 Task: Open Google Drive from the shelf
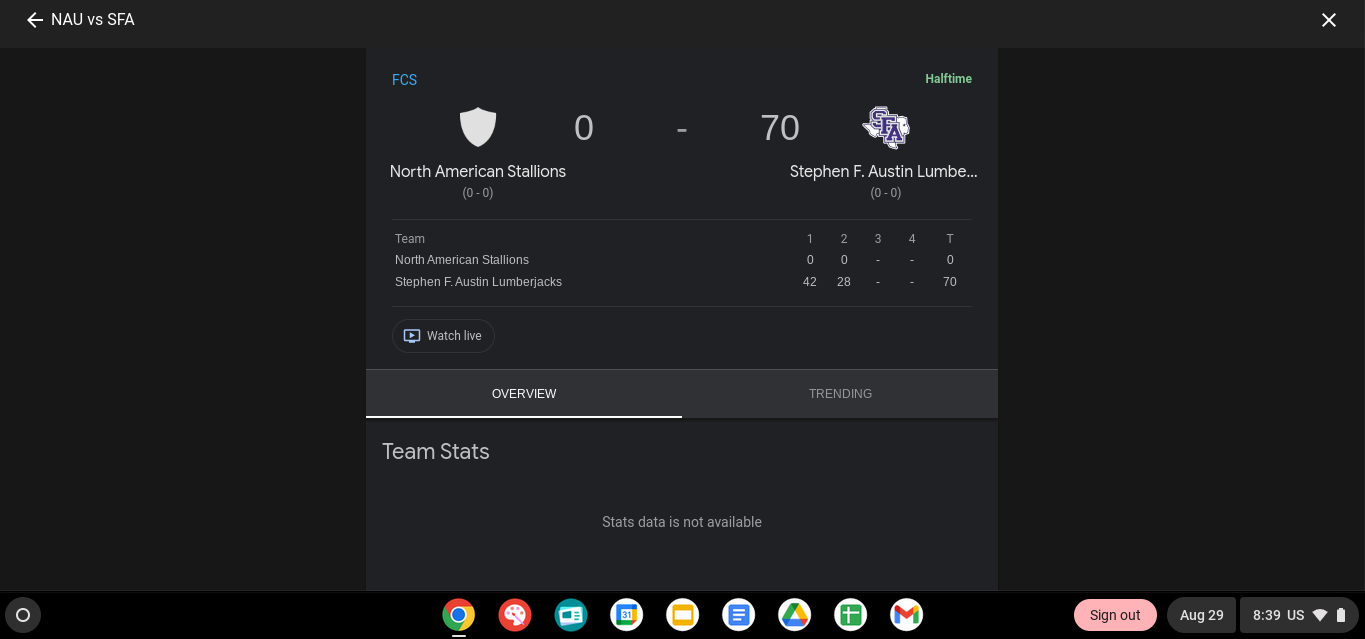[795, 615]
